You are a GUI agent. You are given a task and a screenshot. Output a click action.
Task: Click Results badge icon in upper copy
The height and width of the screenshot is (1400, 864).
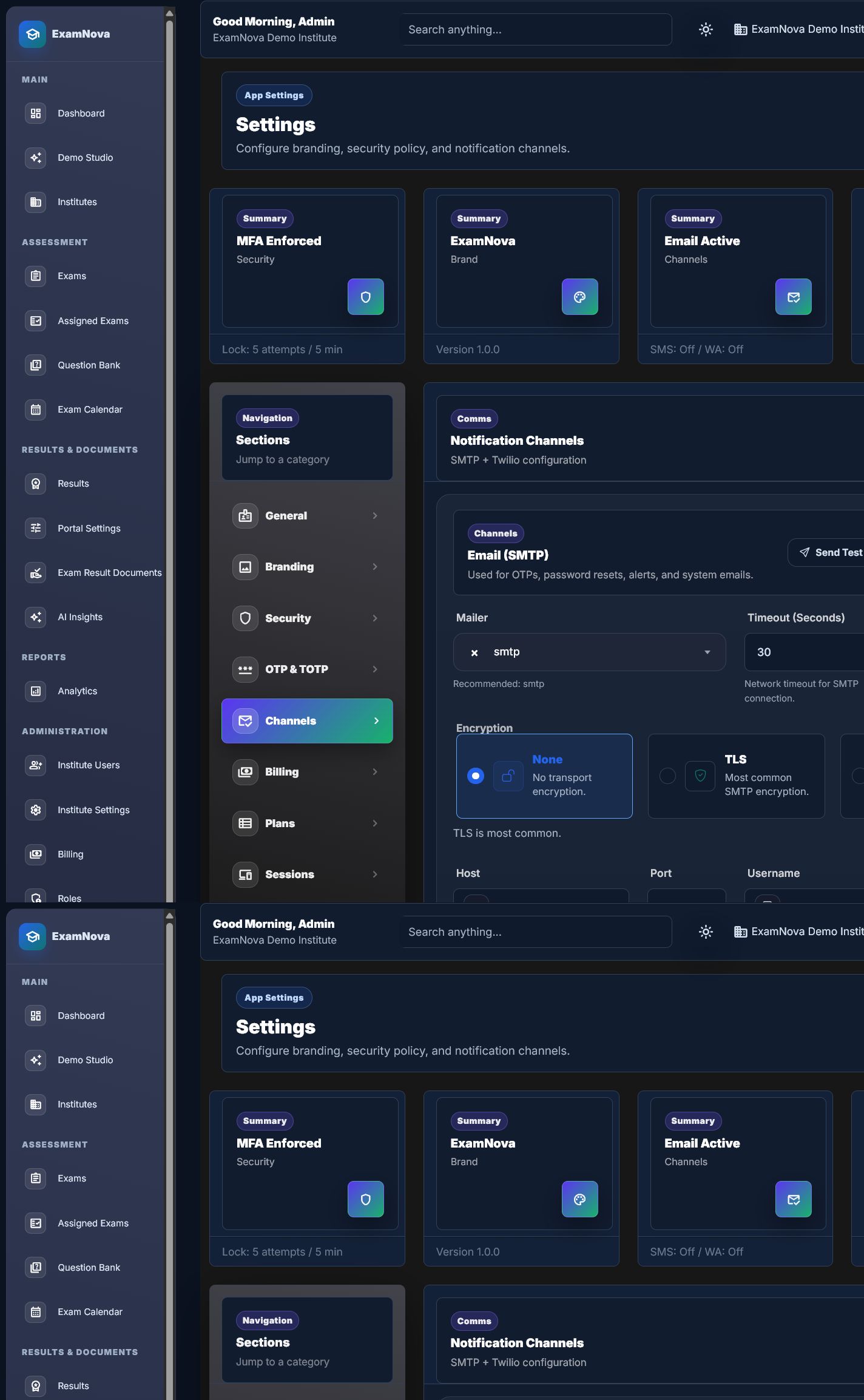[36, 483]
